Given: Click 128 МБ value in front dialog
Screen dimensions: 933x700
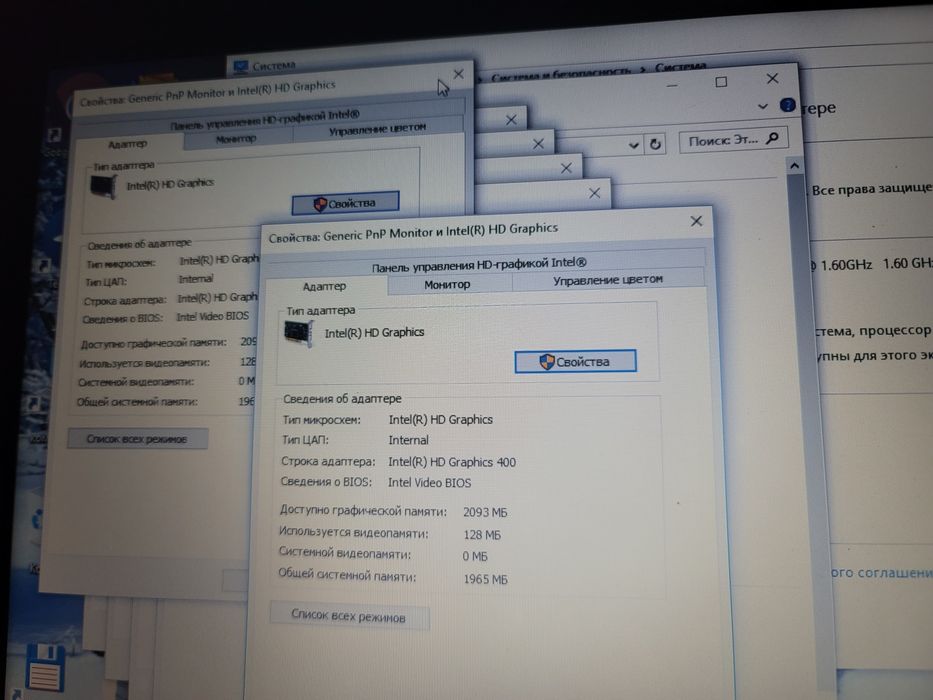Looking at the screenshot, I should click(x=482, y=535).
